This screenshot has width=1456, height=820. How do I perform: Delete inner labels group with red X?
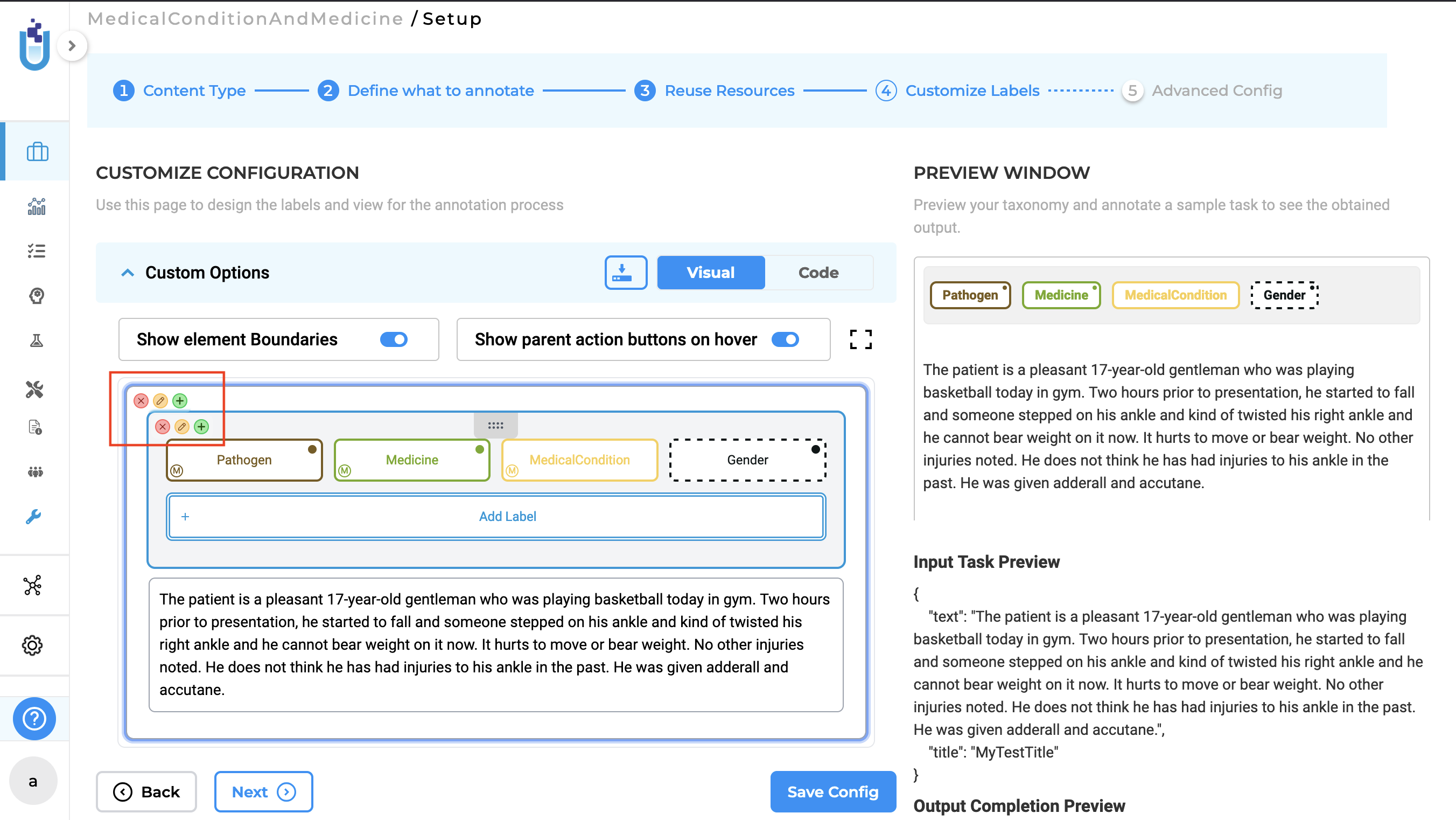(x=163, y=426)
